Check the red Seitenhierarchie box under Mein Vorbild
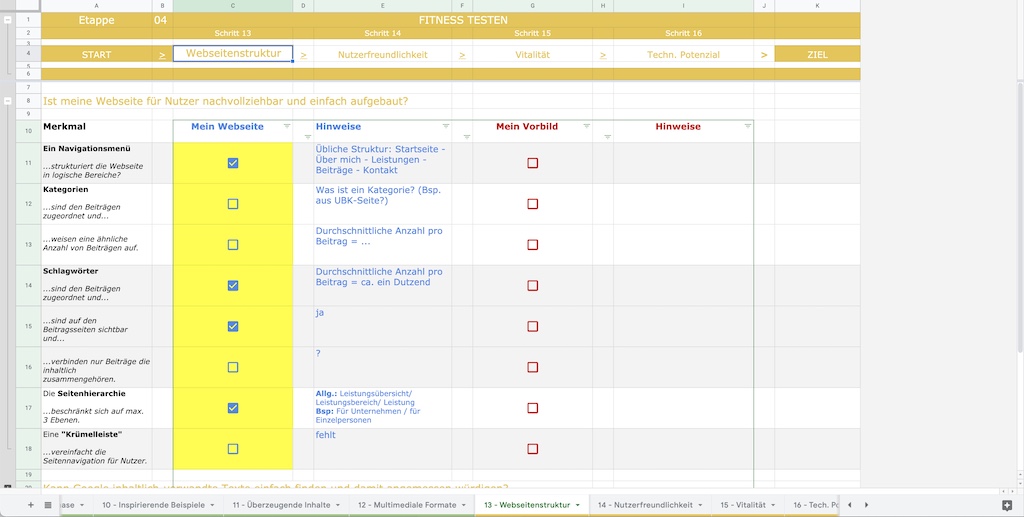 point(532,408)
